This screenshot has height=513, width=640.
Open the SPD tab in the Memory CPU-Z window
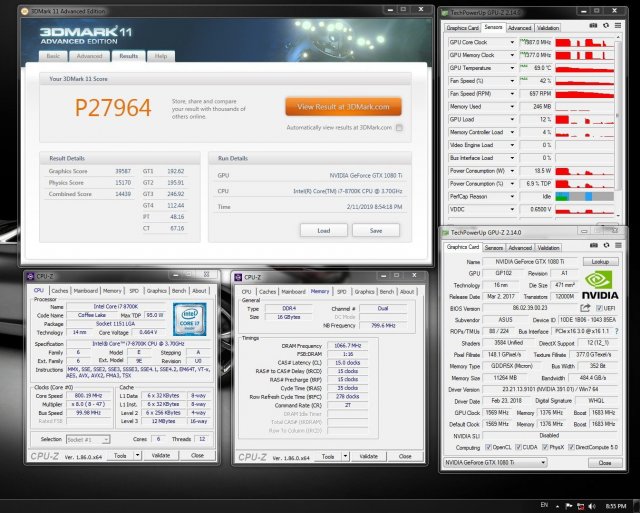[x=342, y=291]
